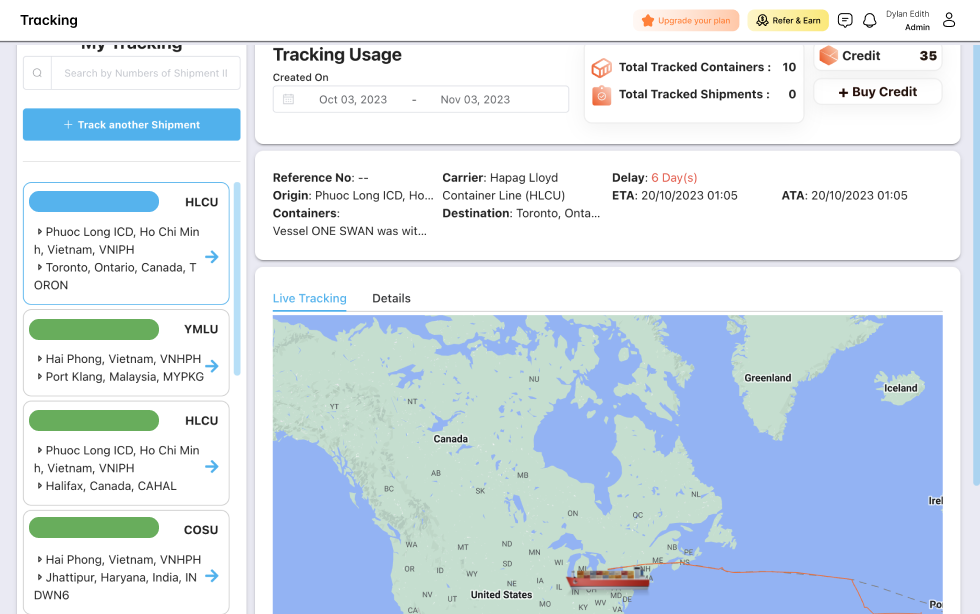The image size is (980, 614).
Task: Click Upgrade your plan button
Action: [686, 21]
